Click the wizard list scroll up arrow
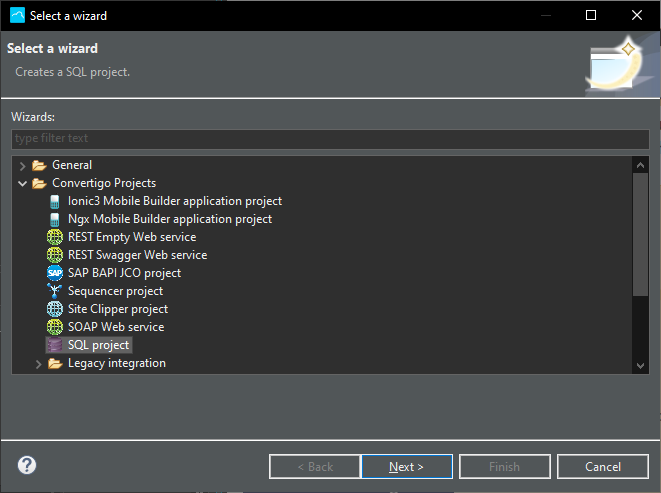Viewport: 661px width, 493px height. click(640, 165)
